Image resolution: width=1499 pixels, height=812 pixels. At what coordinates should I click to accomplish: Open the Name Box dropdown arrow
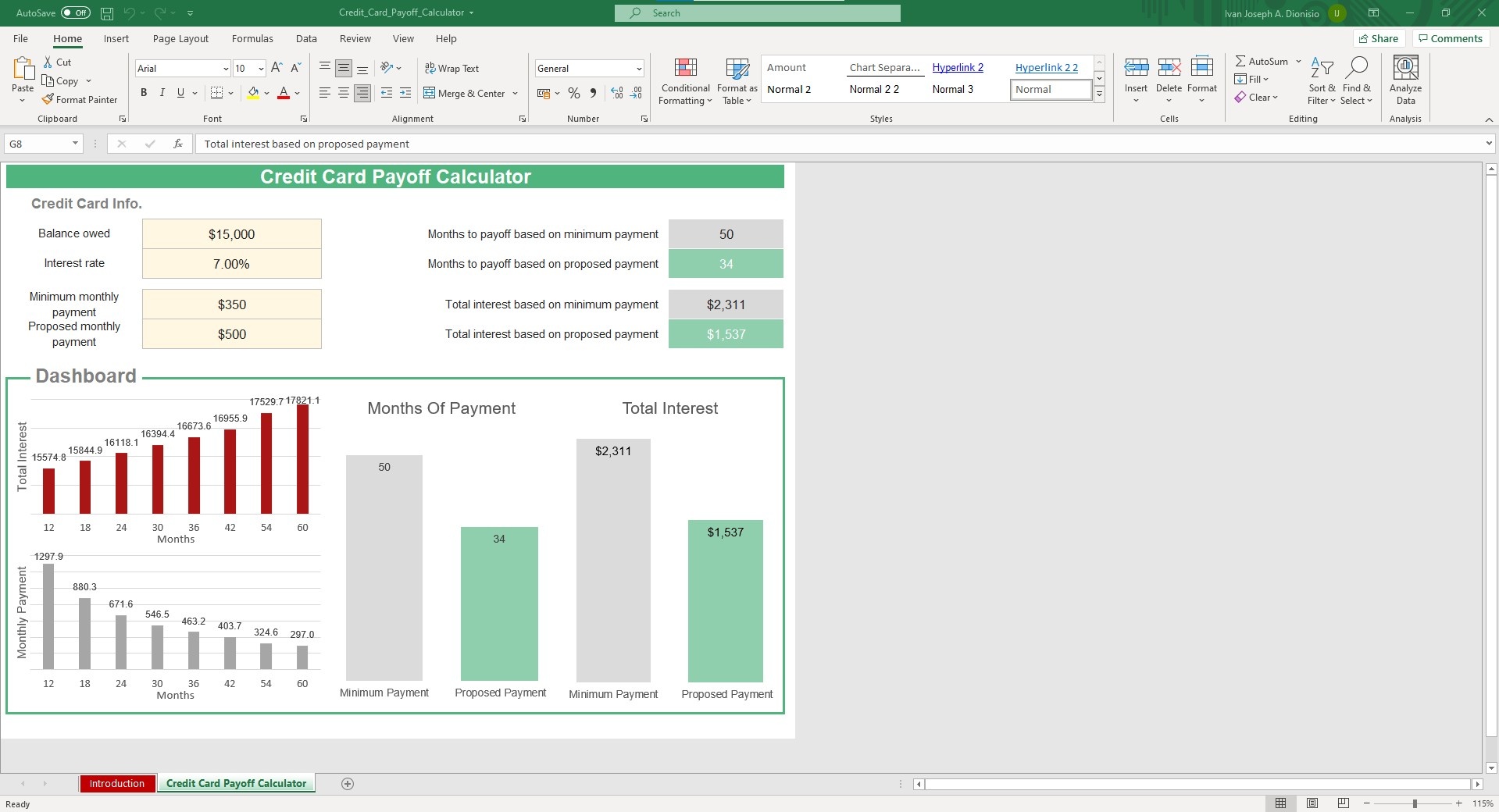75,144
